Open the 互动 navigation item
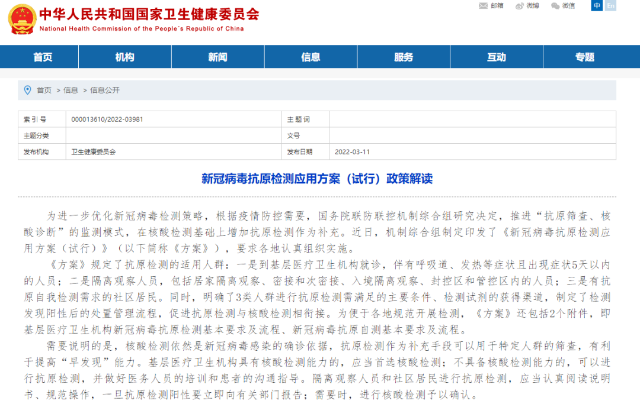Viewport: 640px width, 420px height. (x=496, y=57)
